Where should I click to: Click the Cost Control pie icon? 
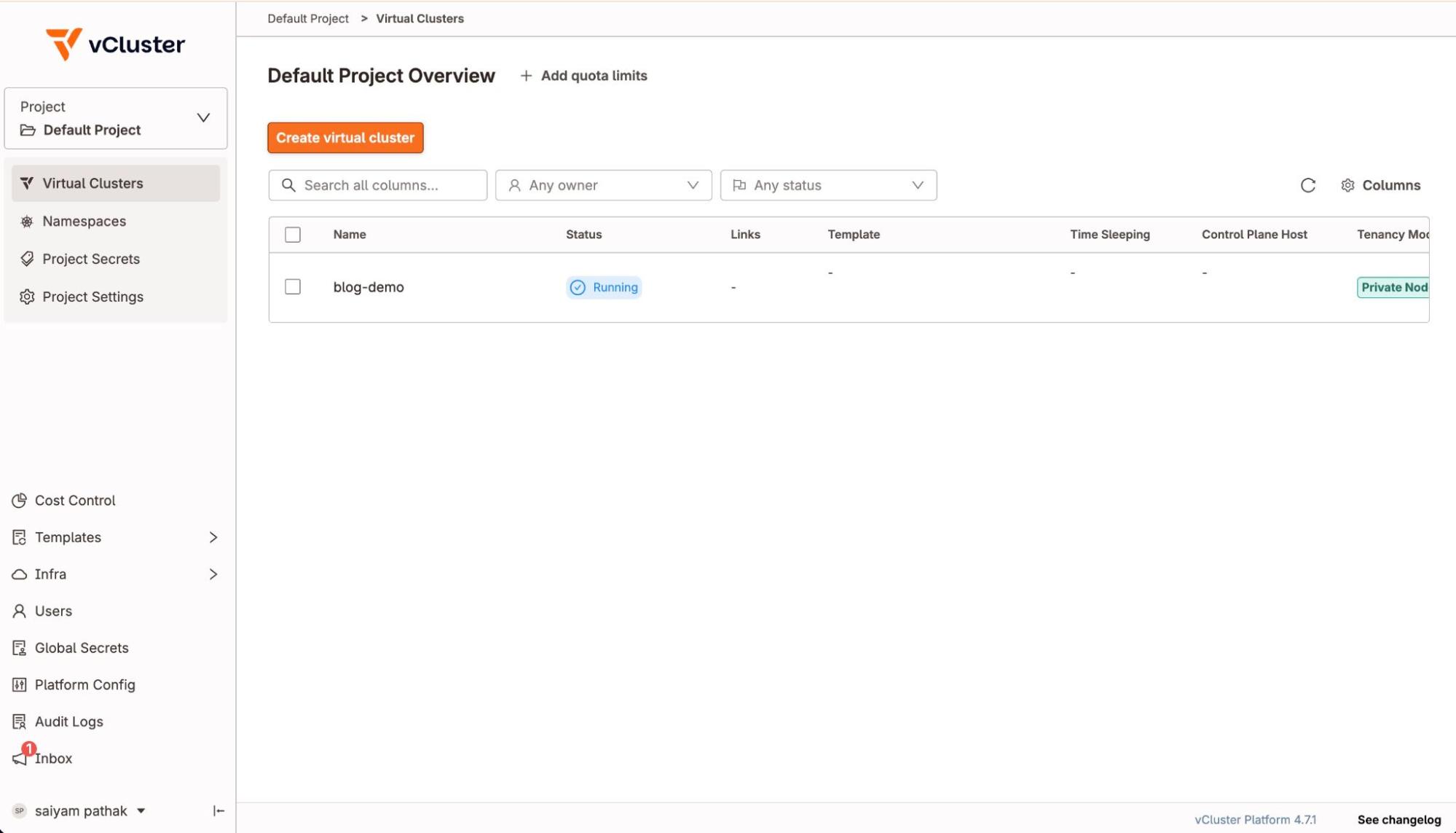[x=20, y=500]
